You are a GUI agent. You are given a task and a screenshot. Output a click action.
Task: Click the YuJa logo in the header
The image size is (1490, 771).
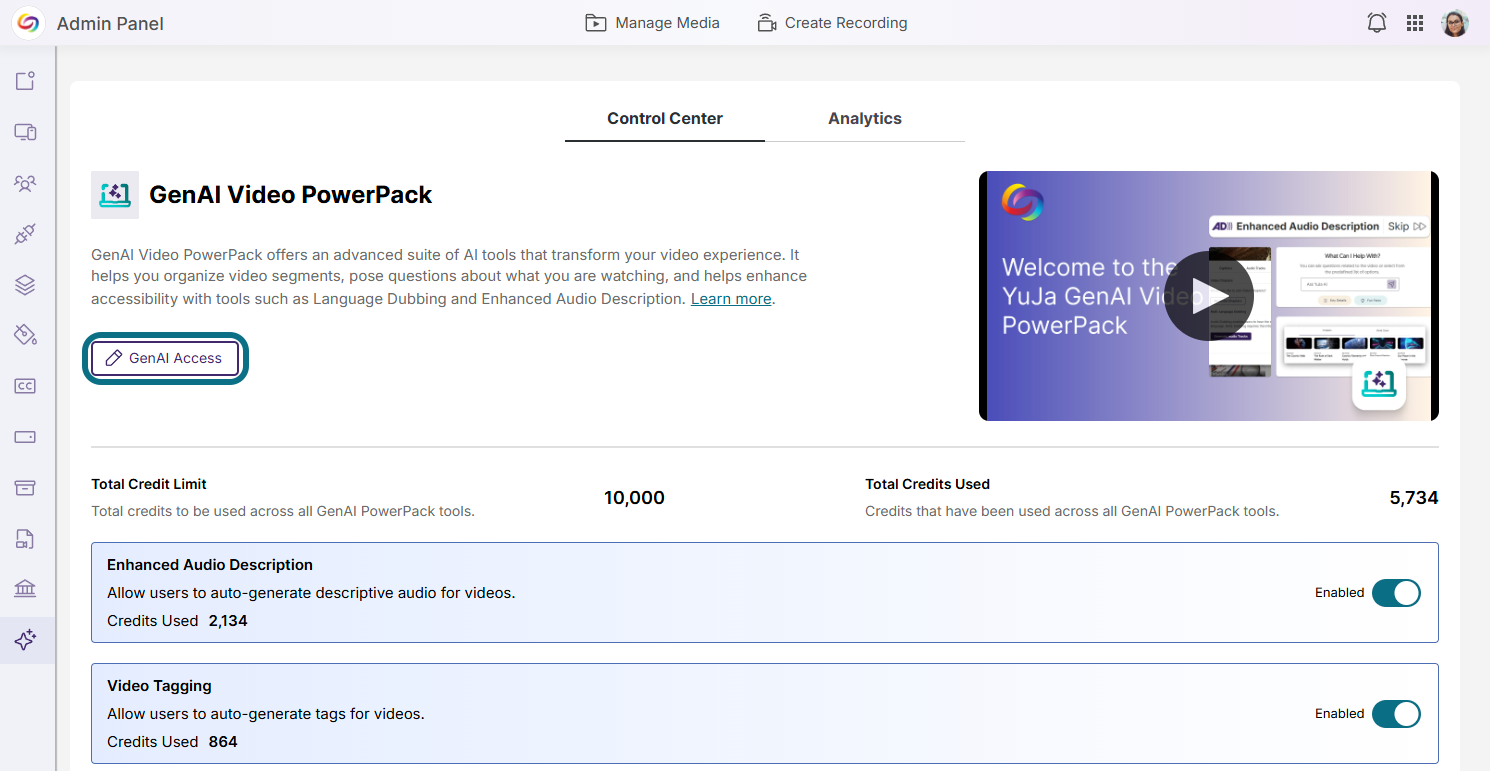pyautogui.click(x=28, y=23)
